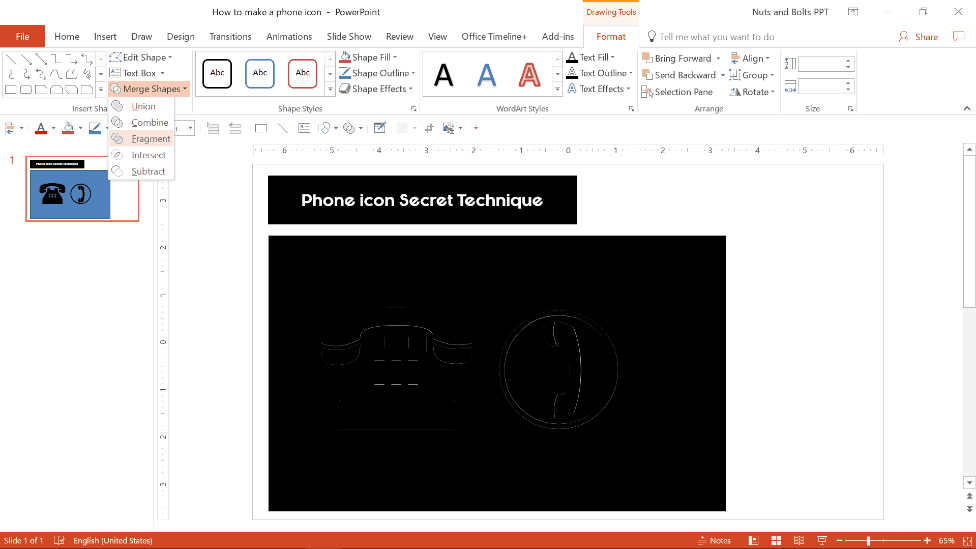
Task: Click the Share button
Action: click(x=918, y=37)
